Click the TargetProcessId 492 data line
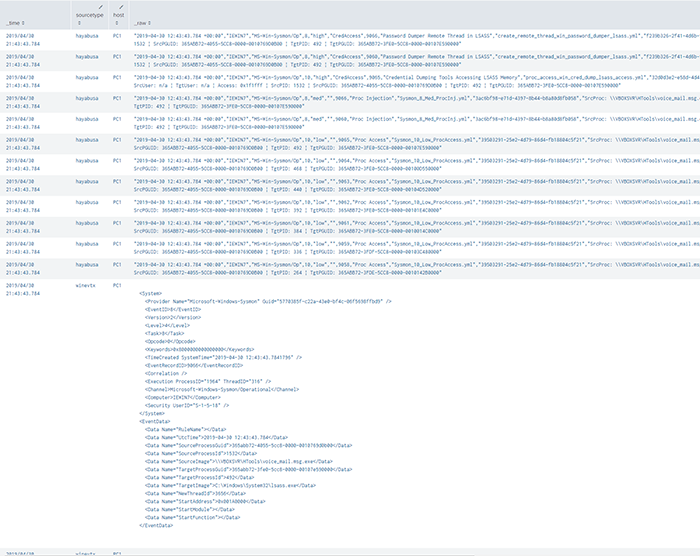The width and height of the screenshot is (700, 556). coord(200,477)
